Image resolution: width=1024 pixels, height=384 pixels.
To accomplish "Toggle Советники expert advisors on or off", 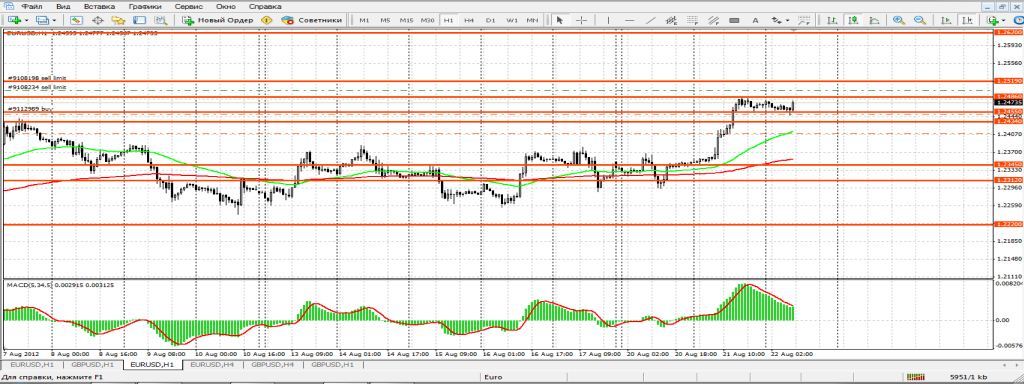I will [x=312, y=20].
